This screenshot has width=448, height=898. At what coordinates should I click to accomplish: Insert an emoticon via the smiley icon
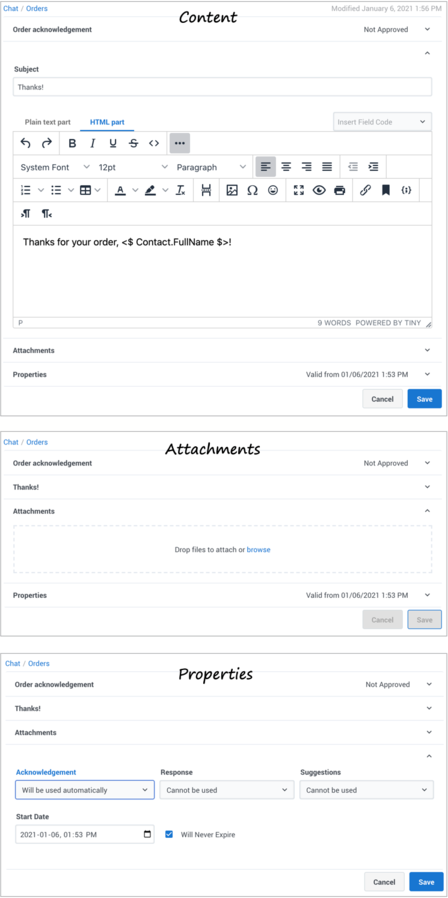(273, 191)
